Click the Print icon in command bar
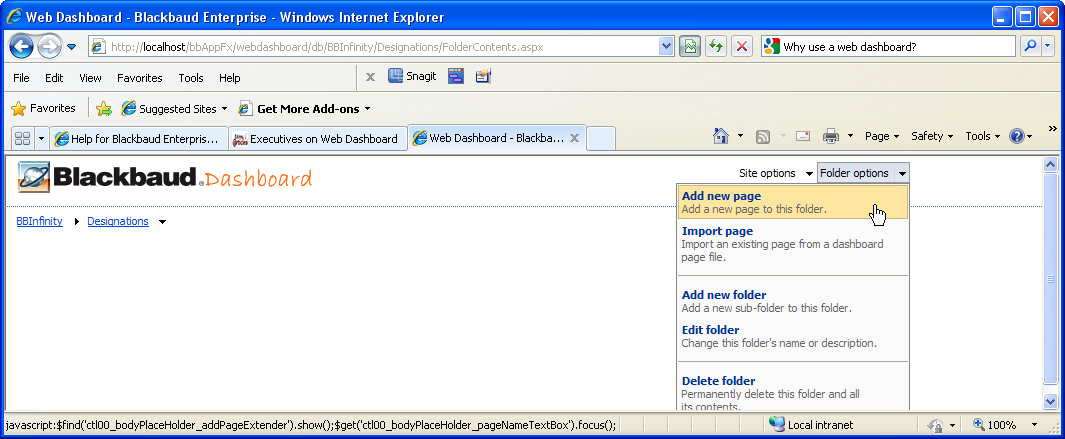Screen dimensions: 1065x439 830,137
